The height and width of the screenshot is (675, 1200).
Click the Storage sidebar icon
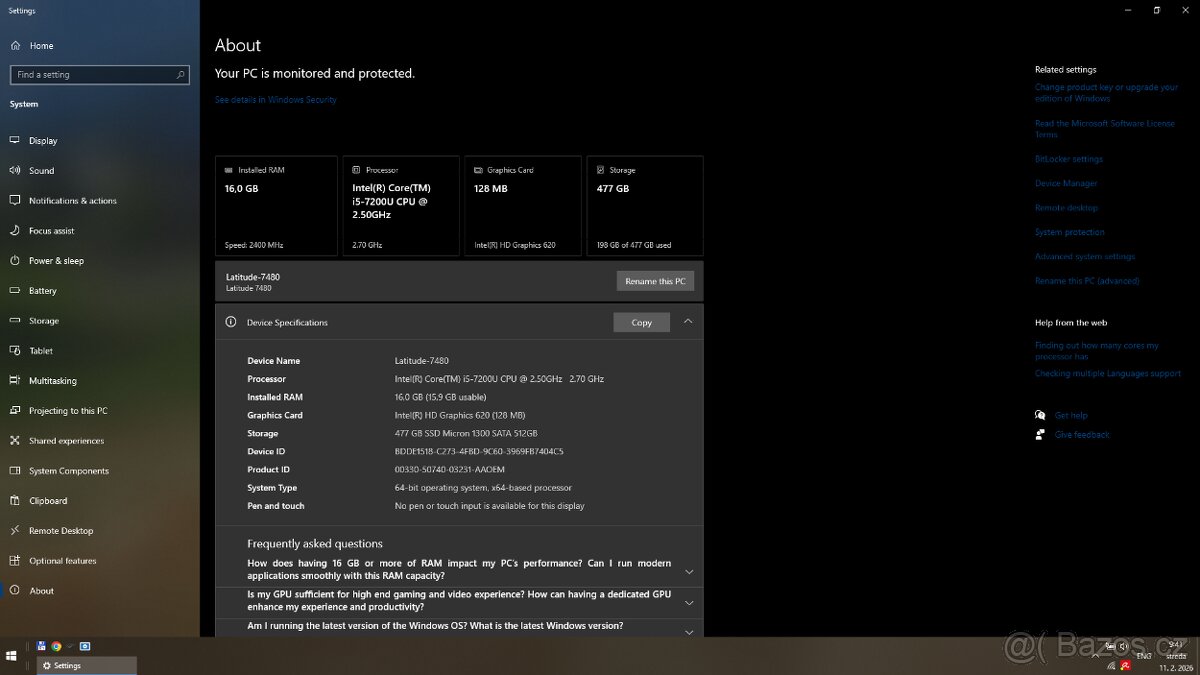click(15, 320)
